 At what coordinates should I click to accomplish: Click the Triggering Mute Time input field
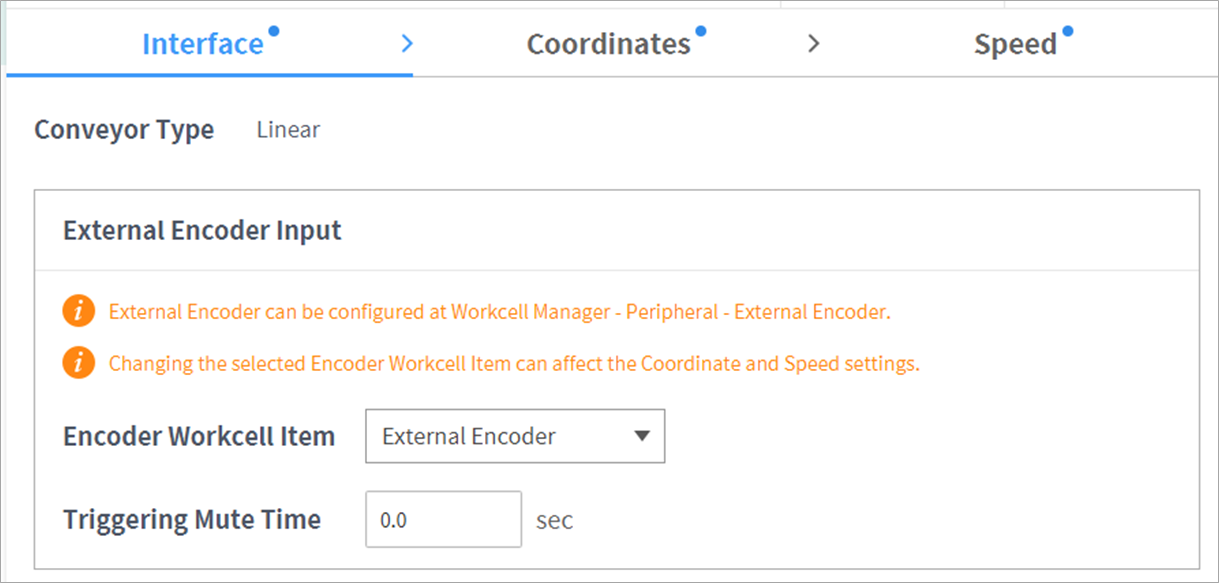click(x=443, y=520)
